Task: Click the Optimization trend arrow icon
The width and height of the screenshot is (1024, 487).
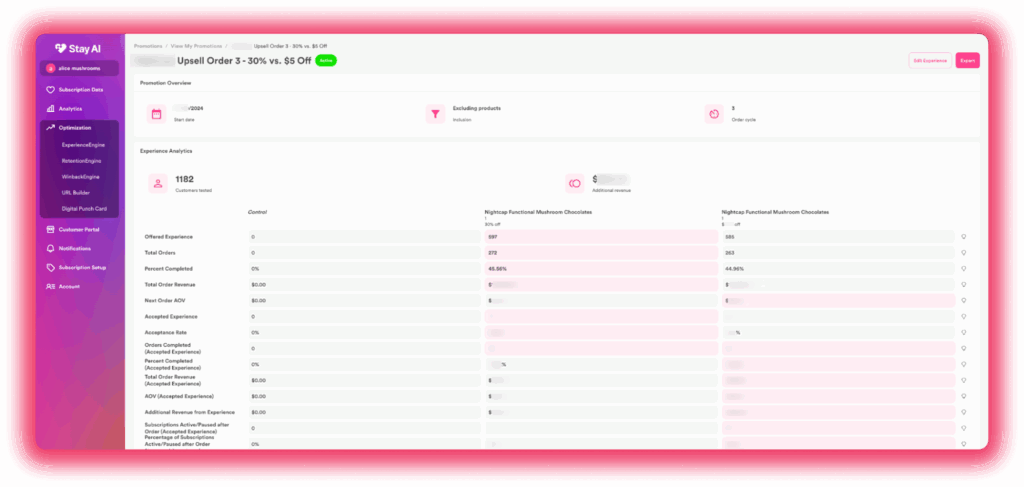Action: (50, 128)
